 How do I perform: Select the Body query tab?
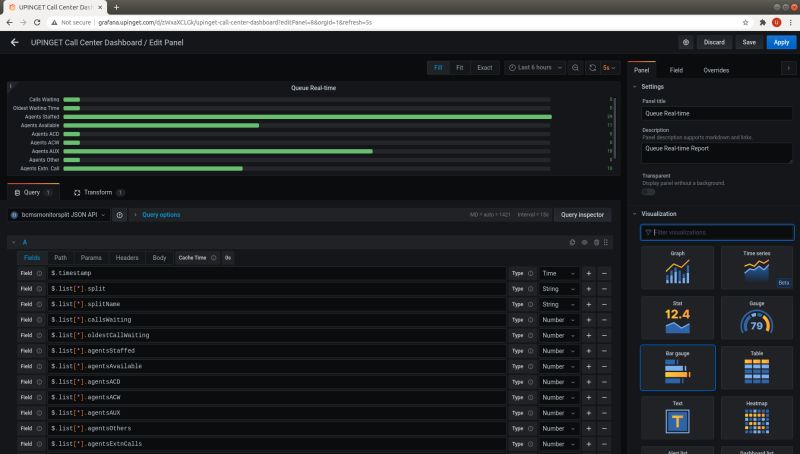tap(159, 258)
